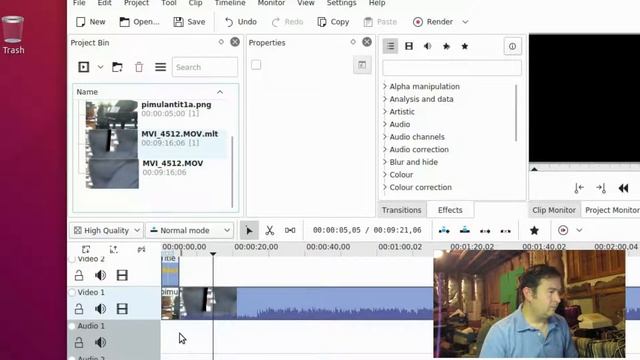The height and width of the screenshot is (360, 640).
Task: Hide video on Video 2 track
Action: point(122,276)
